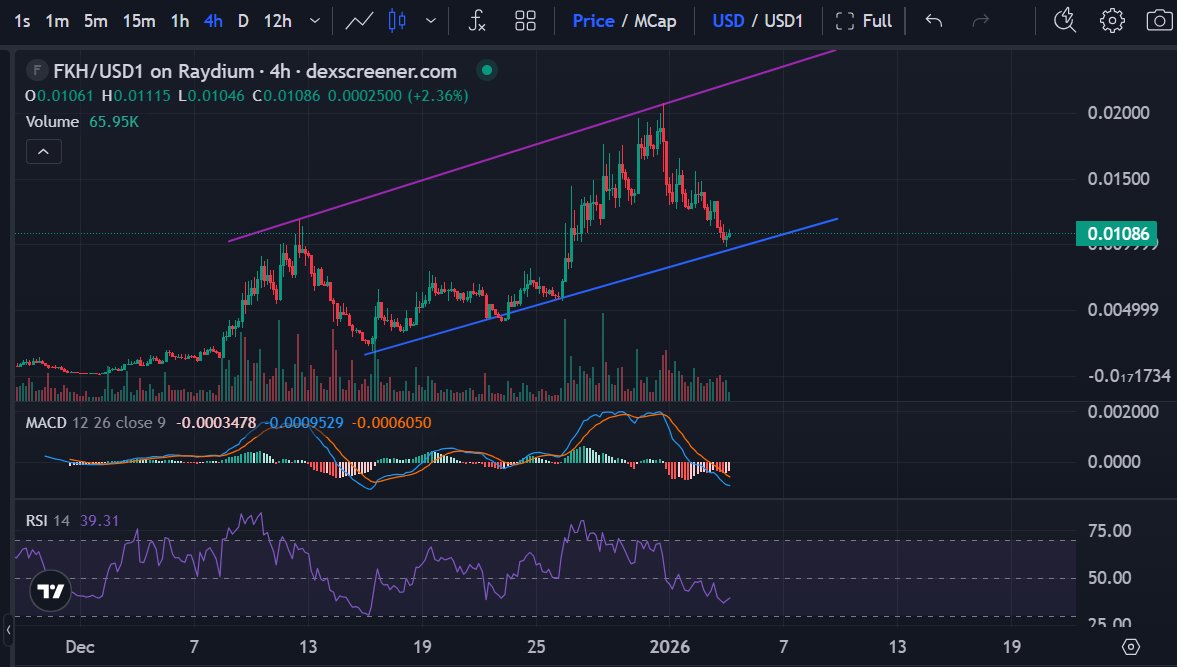Toggle chart to Price mode

point(593,21)
